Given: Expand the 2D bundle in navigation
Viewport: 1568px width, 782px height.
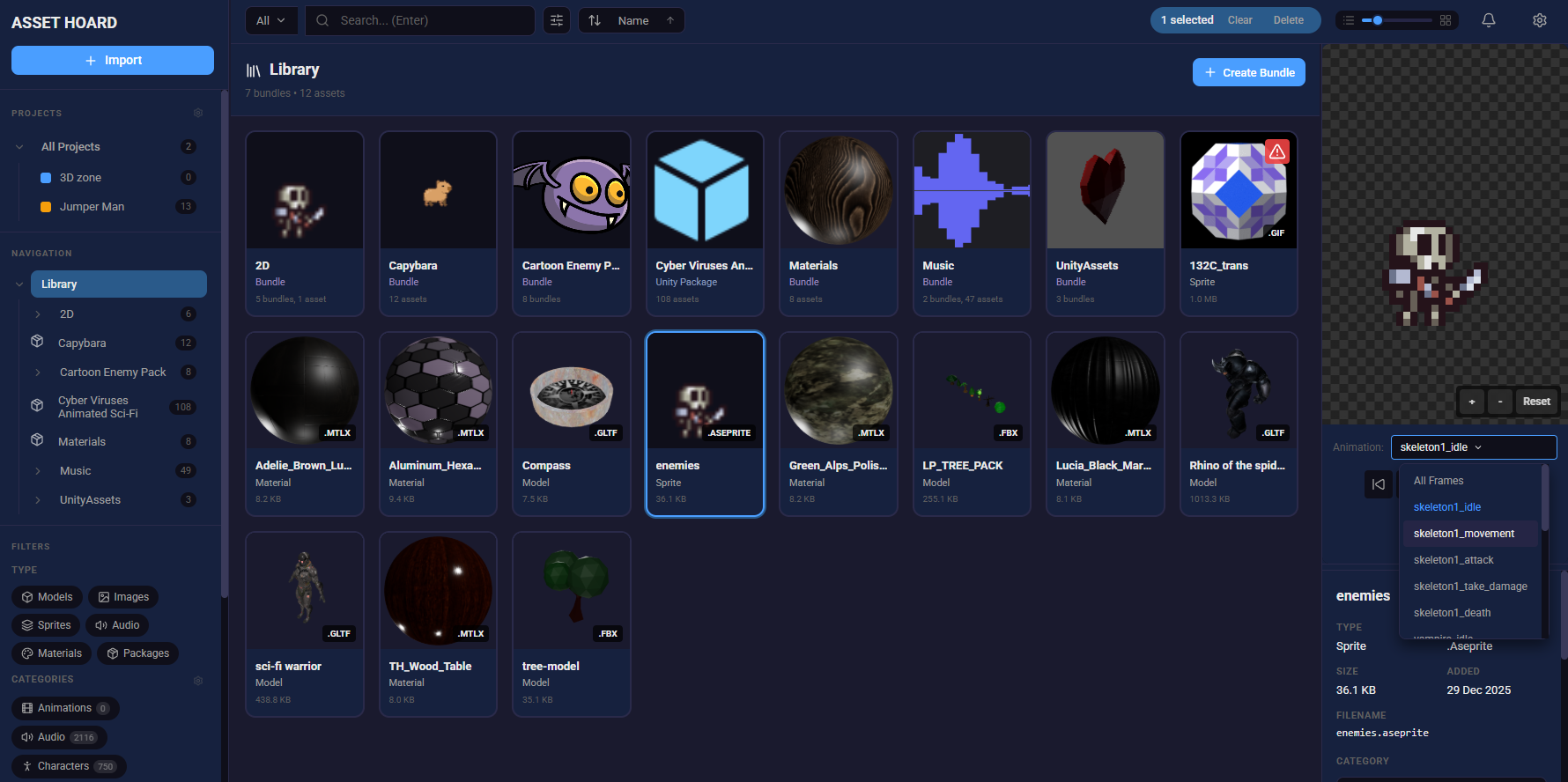Looking at the screenshot, I should click(x=38, y=314).
